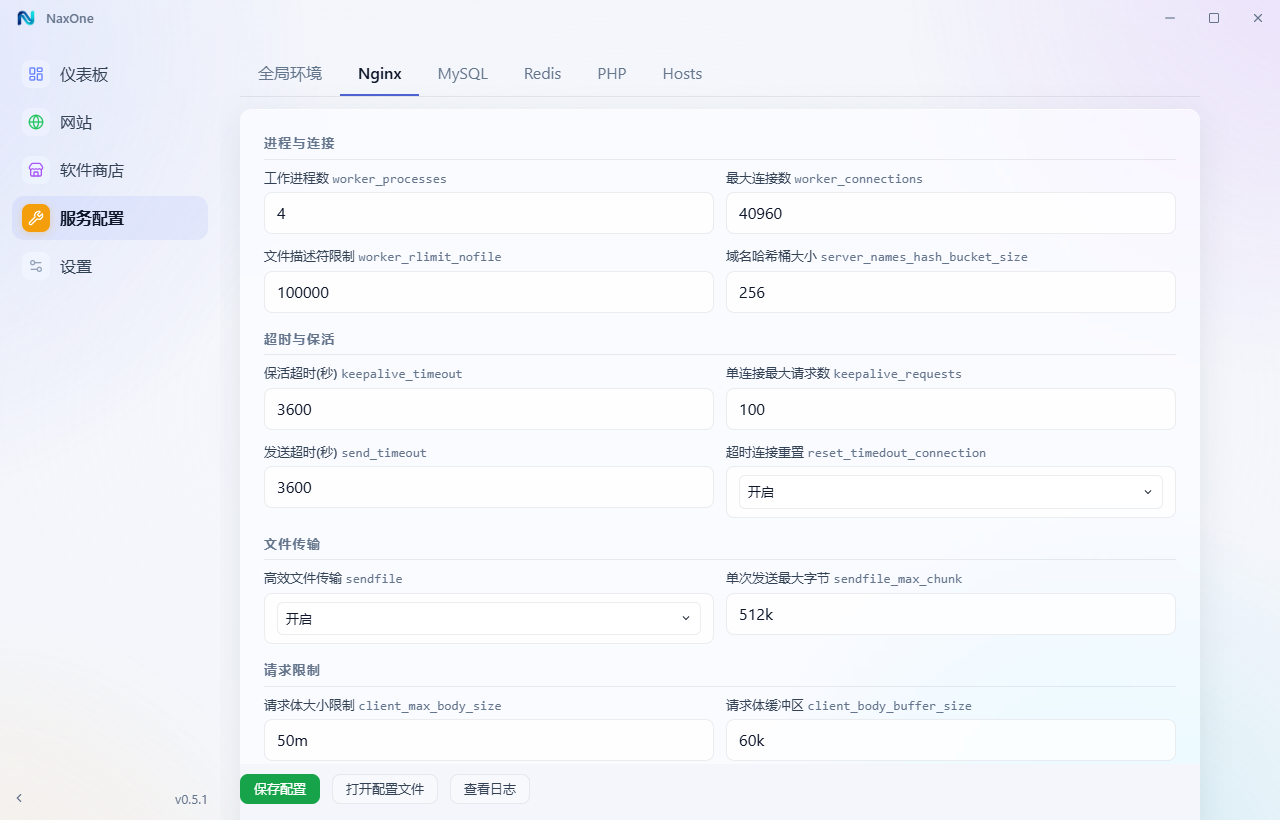Click client_body_buffer_size field showing 60k
1280x820 pixels.
click(x=950, y=740)
